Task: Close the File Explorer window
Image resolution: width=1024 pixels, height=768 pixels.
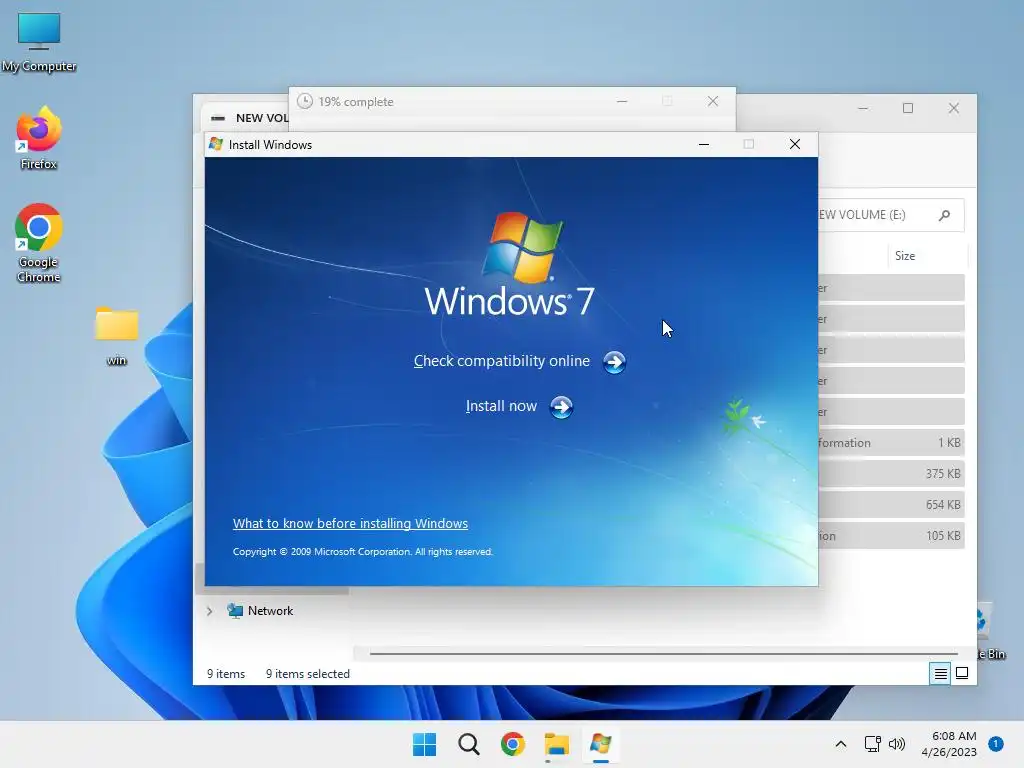Action: coord(954,108)
